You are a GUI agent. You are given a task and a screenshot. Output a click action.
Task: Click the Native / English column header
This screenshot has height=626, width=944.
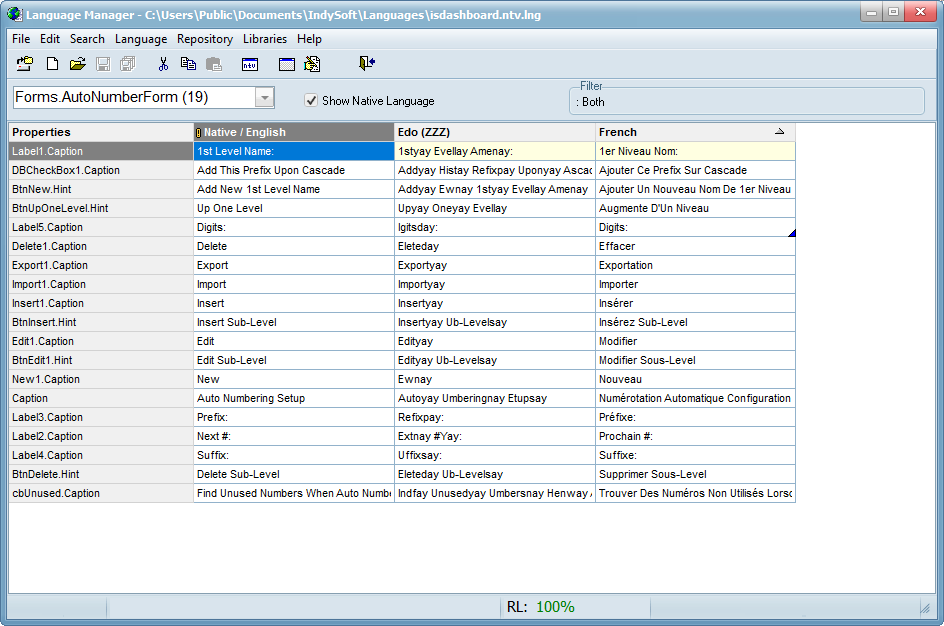click(294, 132)
